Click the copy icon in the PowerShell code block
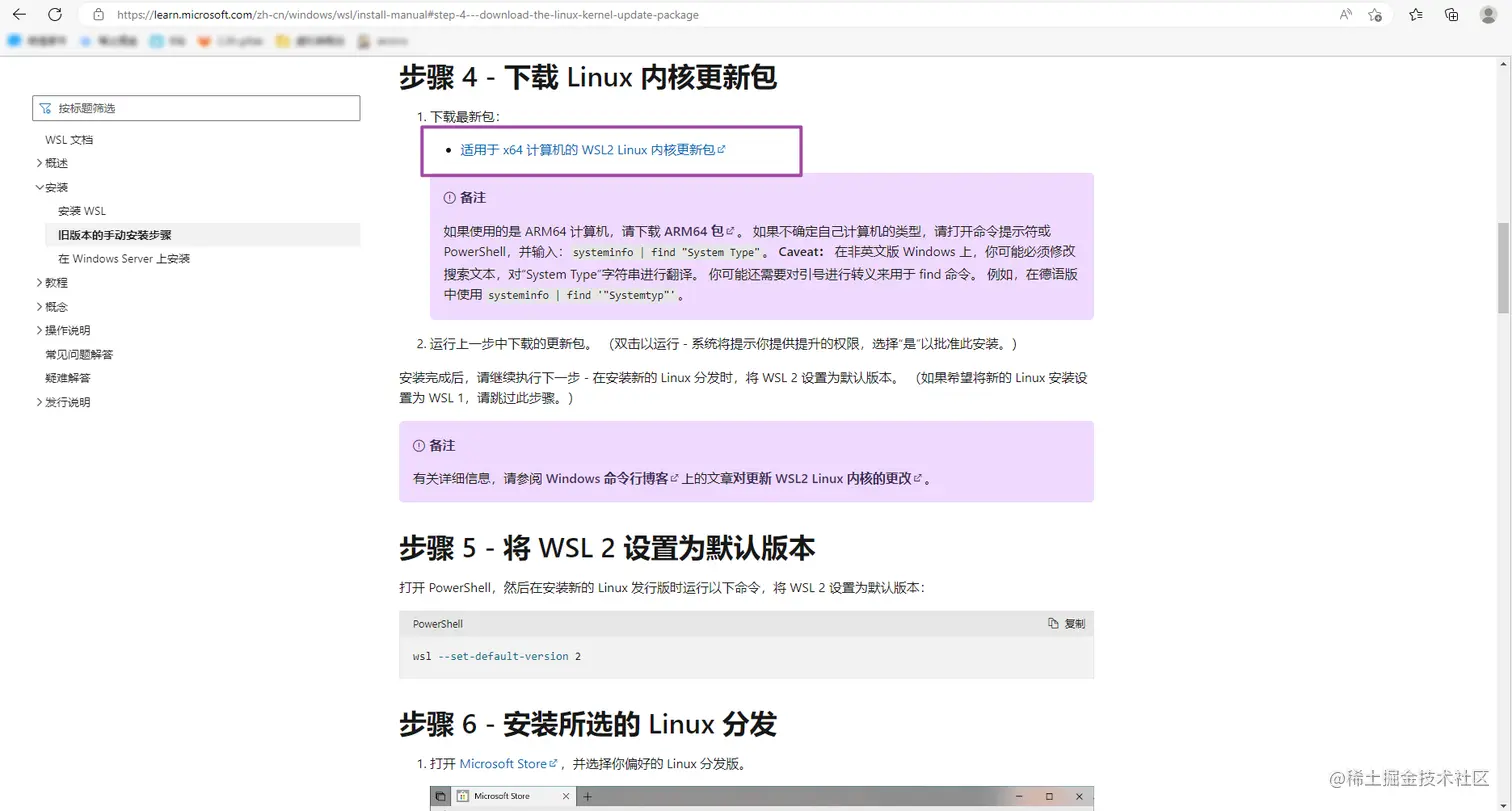Viewport: 1512px width, 811px height. (1053, 623)
